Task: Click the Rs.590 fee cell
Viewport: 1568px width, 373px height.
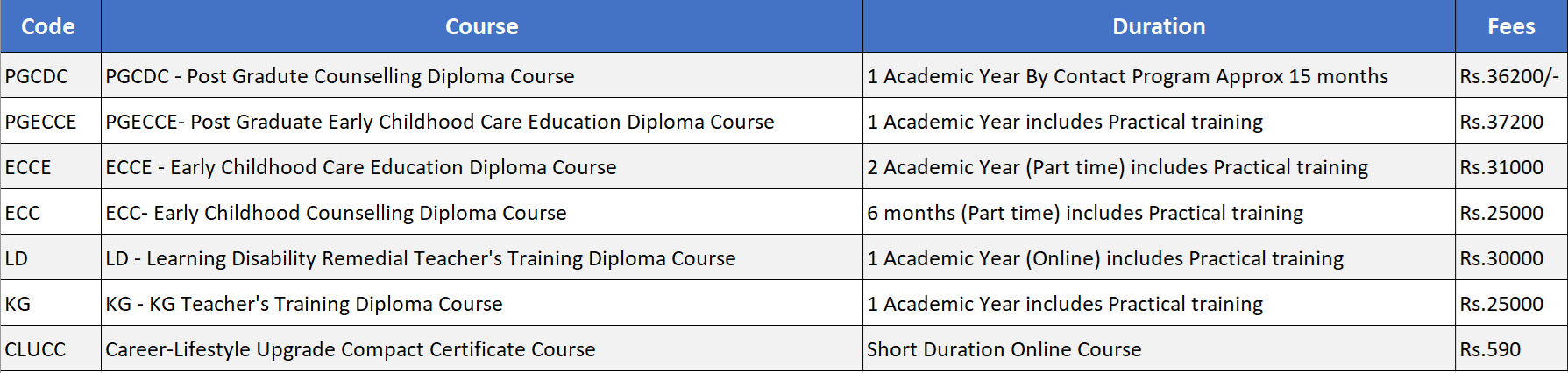Action: [1490, 349]
